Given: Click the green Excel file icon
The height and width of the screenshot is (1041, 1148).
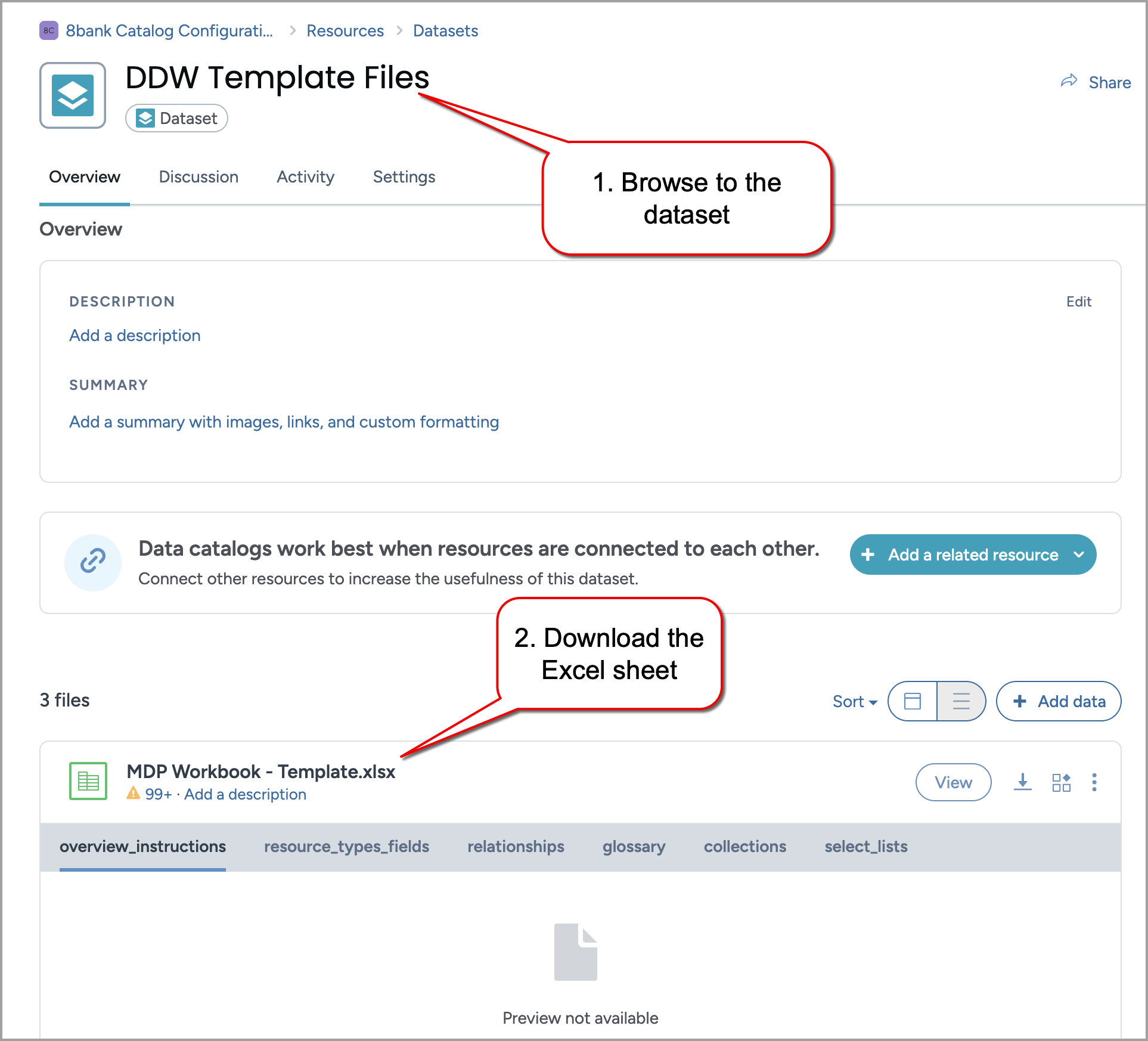Looking at the screenshot, I should (88, 781).
